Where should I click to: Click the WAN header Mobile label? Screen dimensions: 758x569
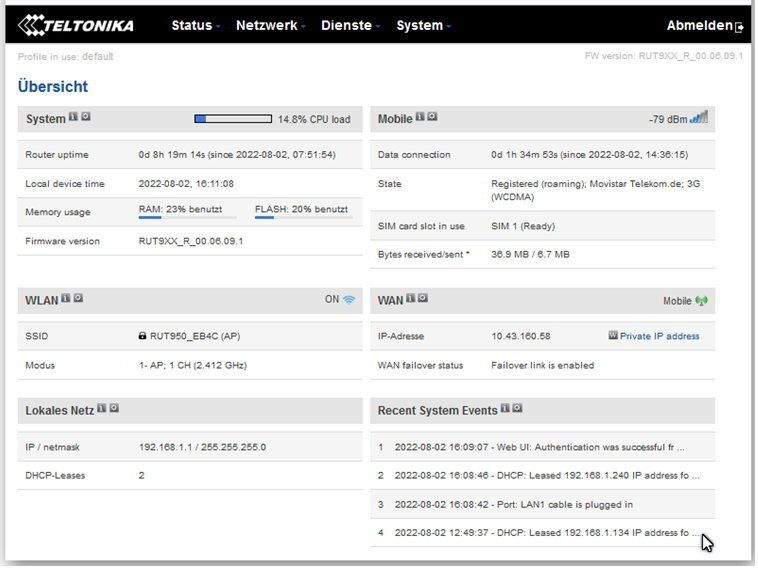[x=677, y=301]
